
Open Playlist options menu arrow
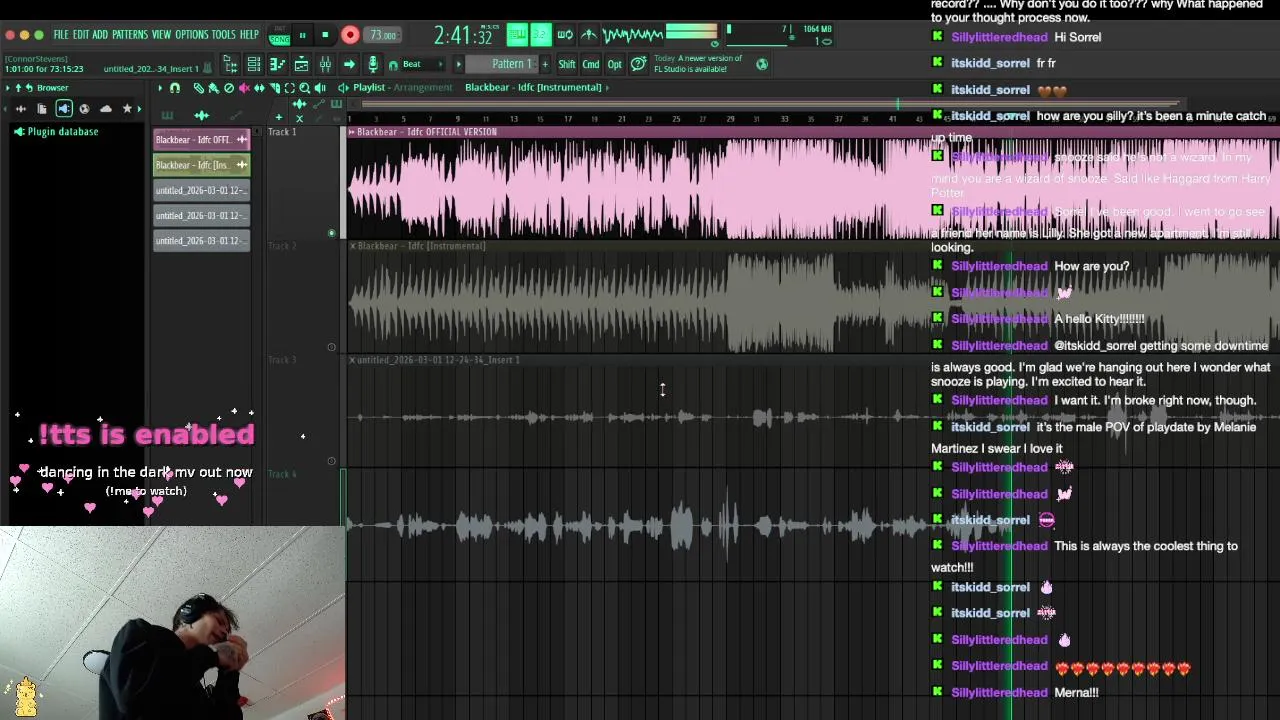[160, 88]
